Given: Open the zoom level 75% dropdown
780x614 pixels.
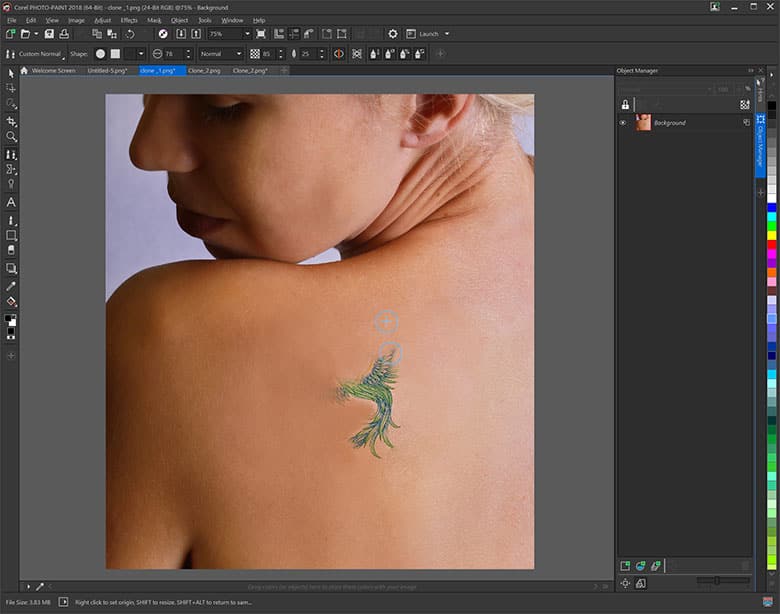Looking at the screenshot, I should pos(245,34).
